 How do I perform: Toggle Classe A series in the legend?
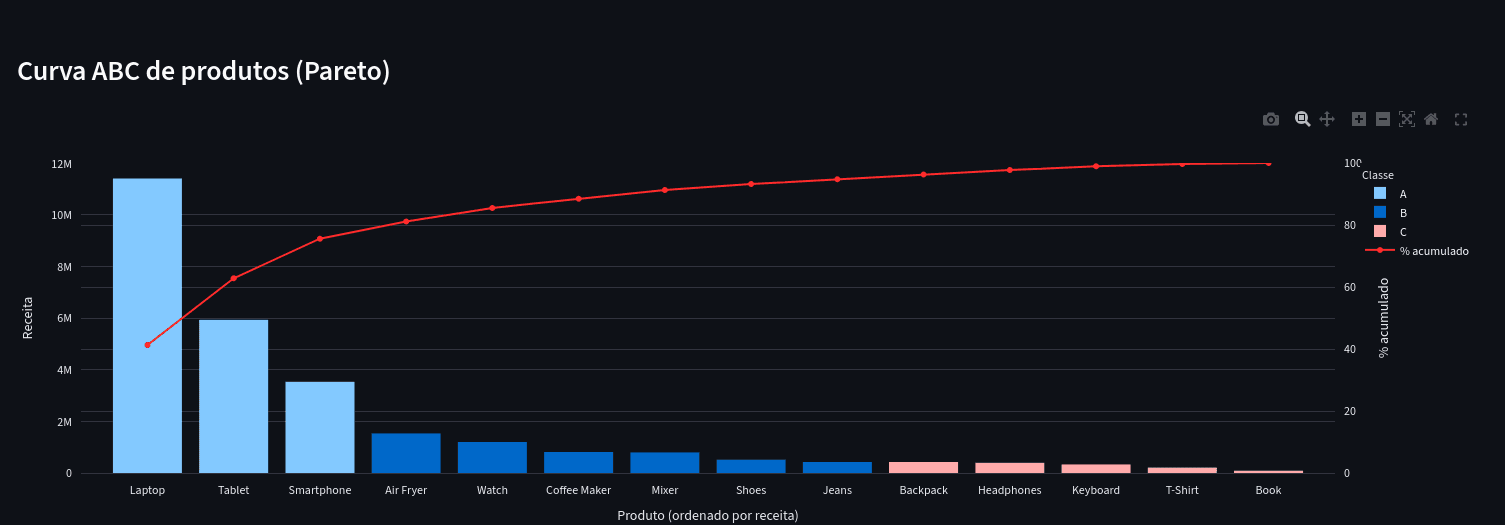coord(1390,194)
